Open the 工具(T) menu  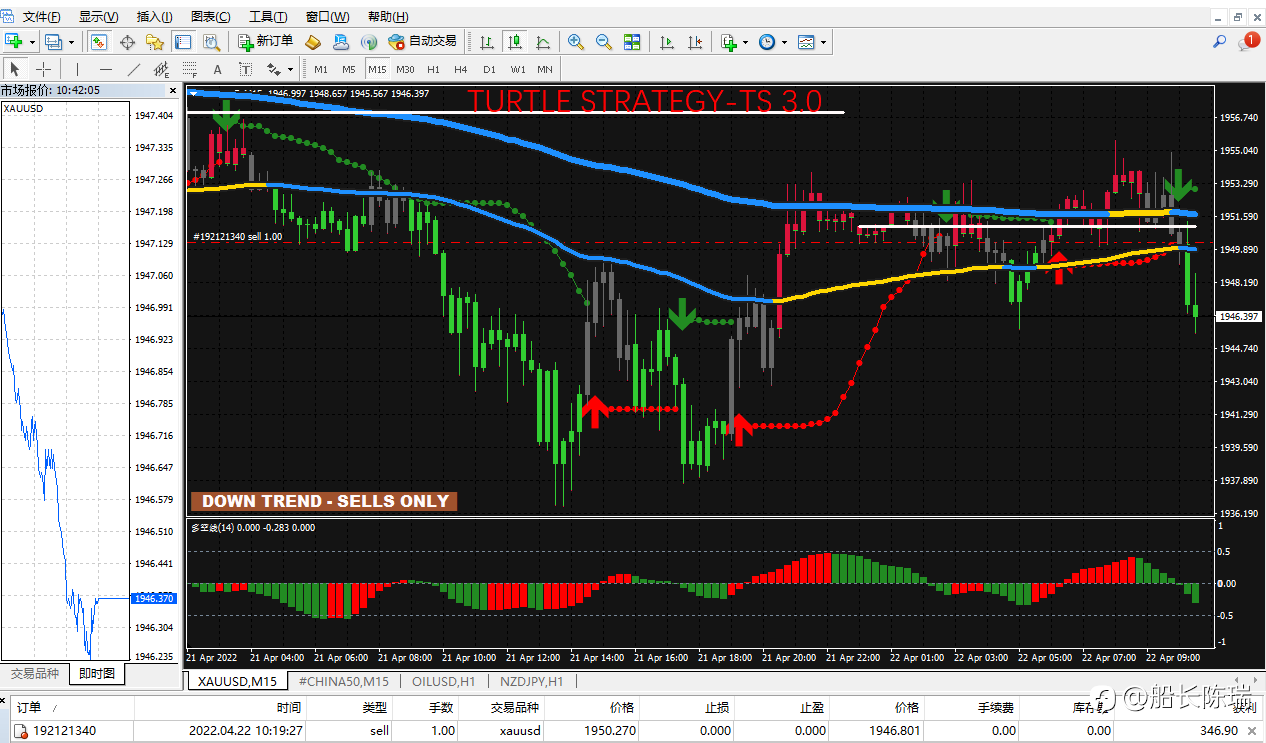click(268, 17)
